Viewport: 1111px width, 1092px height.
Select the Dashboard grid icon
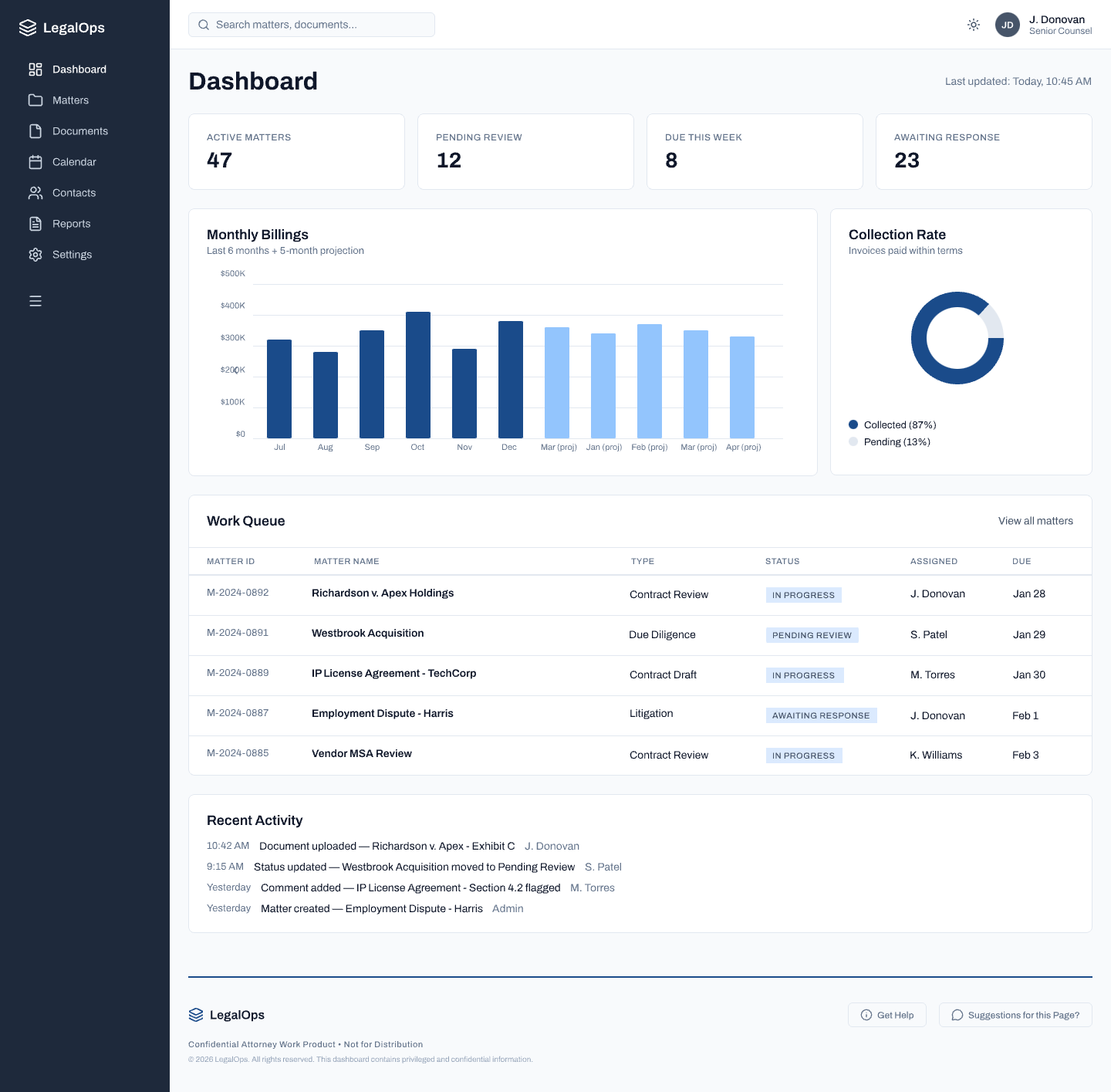click(x=35, y=69)
